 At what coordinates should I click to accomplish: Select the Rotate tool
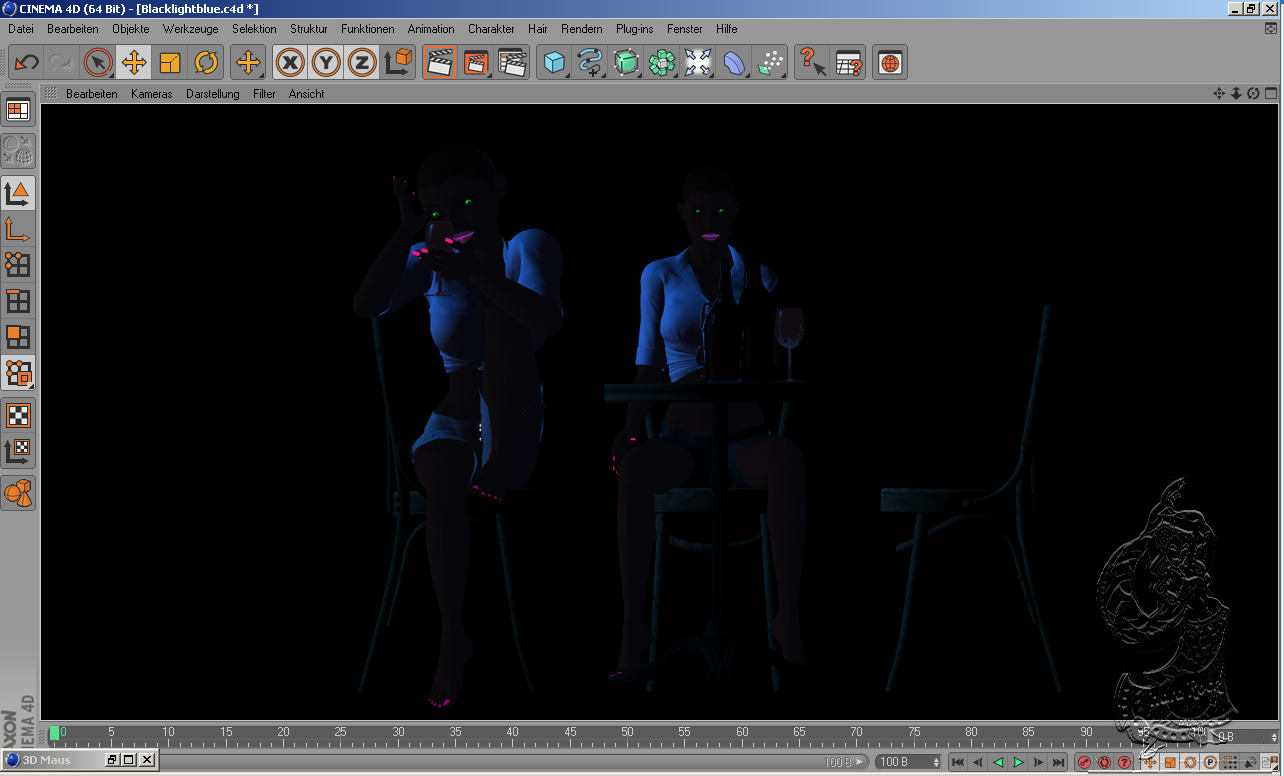click(x=205, y=63)
